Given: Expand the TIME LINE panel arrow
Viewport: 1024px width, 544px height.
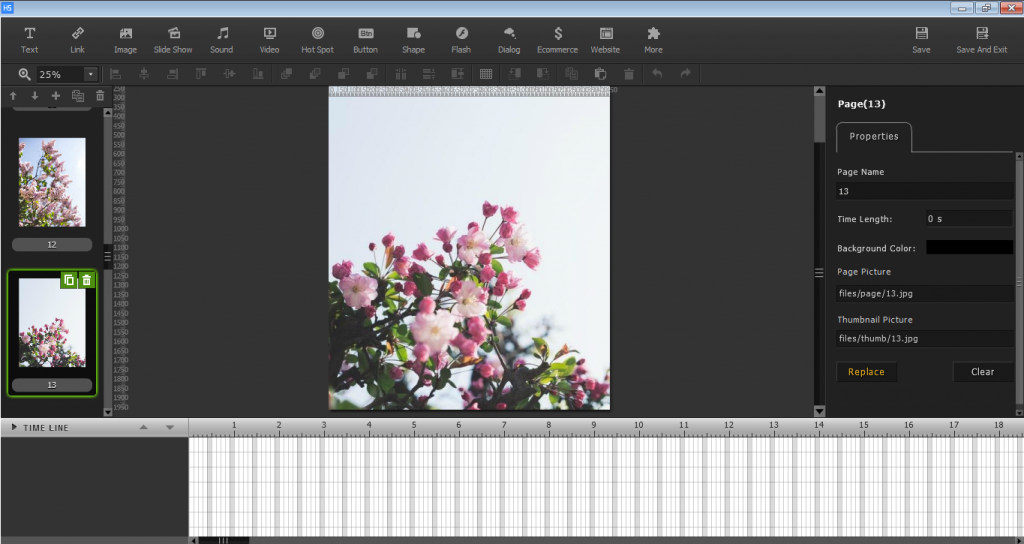Looking at the screenshot, I should [14, 427].
